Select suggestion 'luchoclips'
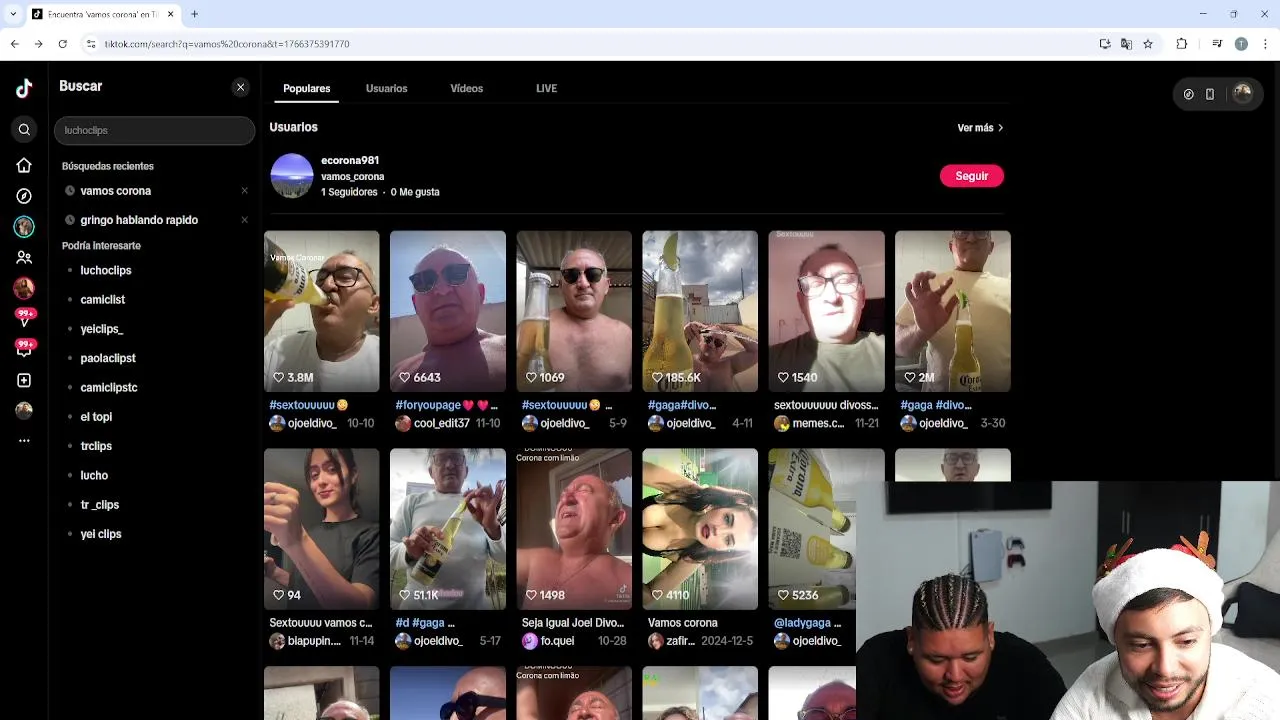This screenshot has height=720, width=1280. 106,270
